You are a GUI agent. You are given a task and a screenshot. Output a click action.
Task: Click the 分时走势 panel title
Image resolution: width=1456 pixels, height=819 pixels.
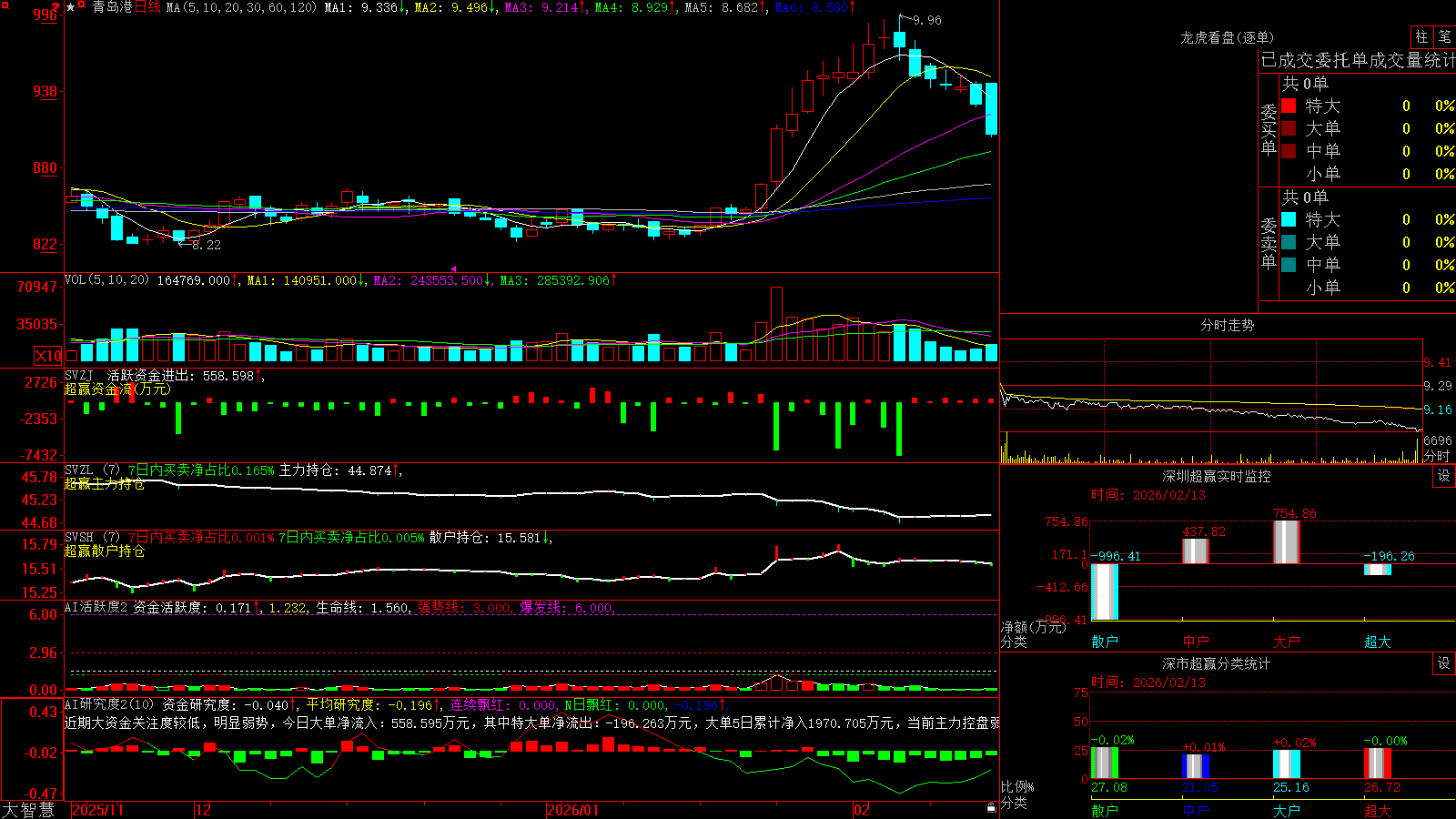[x=1227, y=325]
